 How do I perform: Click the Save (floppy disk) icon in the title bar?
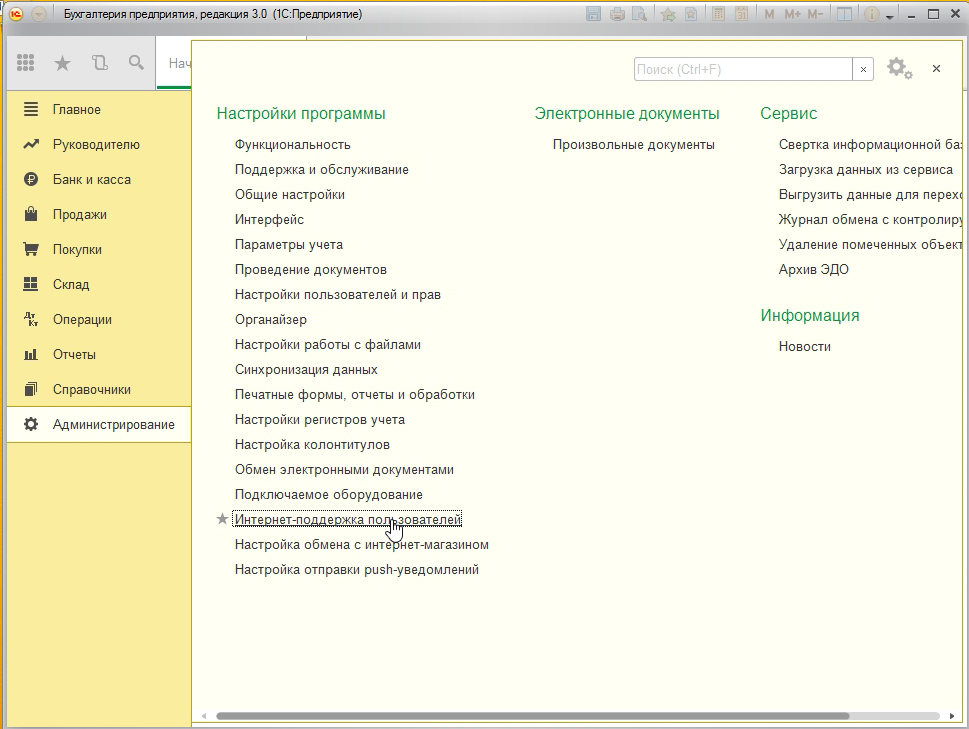tap(593, 14)
